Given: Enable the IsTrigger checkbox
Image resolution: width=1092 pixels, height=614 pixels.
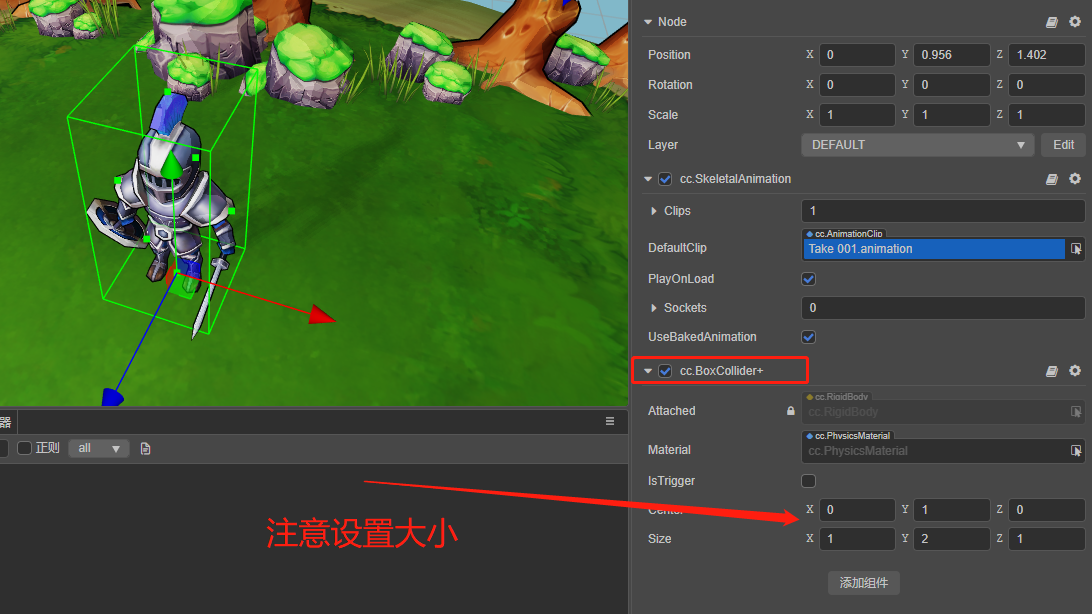Looking at the screenshot, I should pyautogui.click(x=808, y=481).
